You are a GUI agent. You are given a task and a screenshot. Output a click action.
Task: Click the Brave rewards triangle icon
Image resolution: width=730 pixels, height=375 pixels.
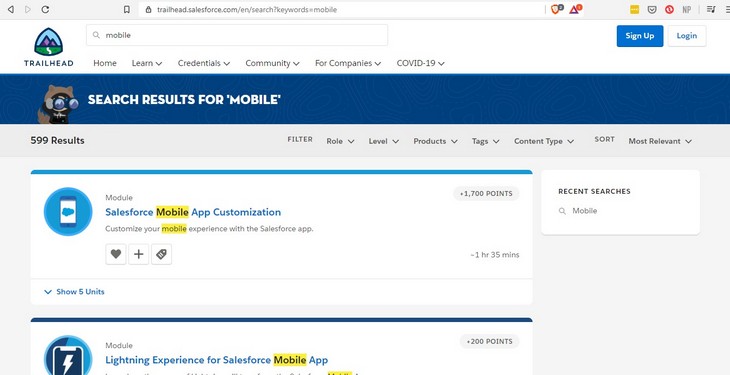(575, 9)
